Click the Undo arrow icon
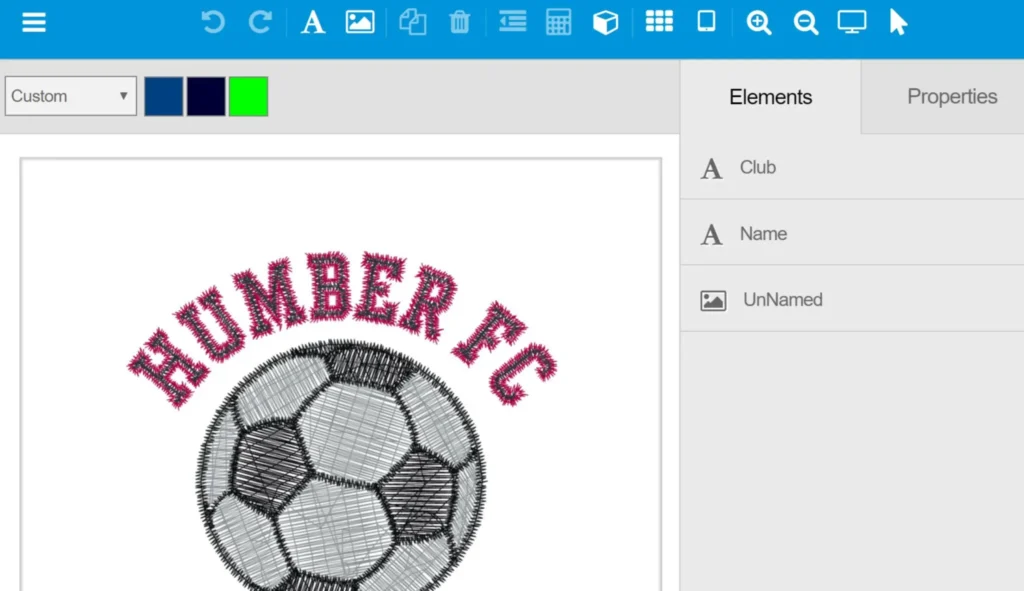This screenshot has height=591, width=1024. (x=213, y=22)
